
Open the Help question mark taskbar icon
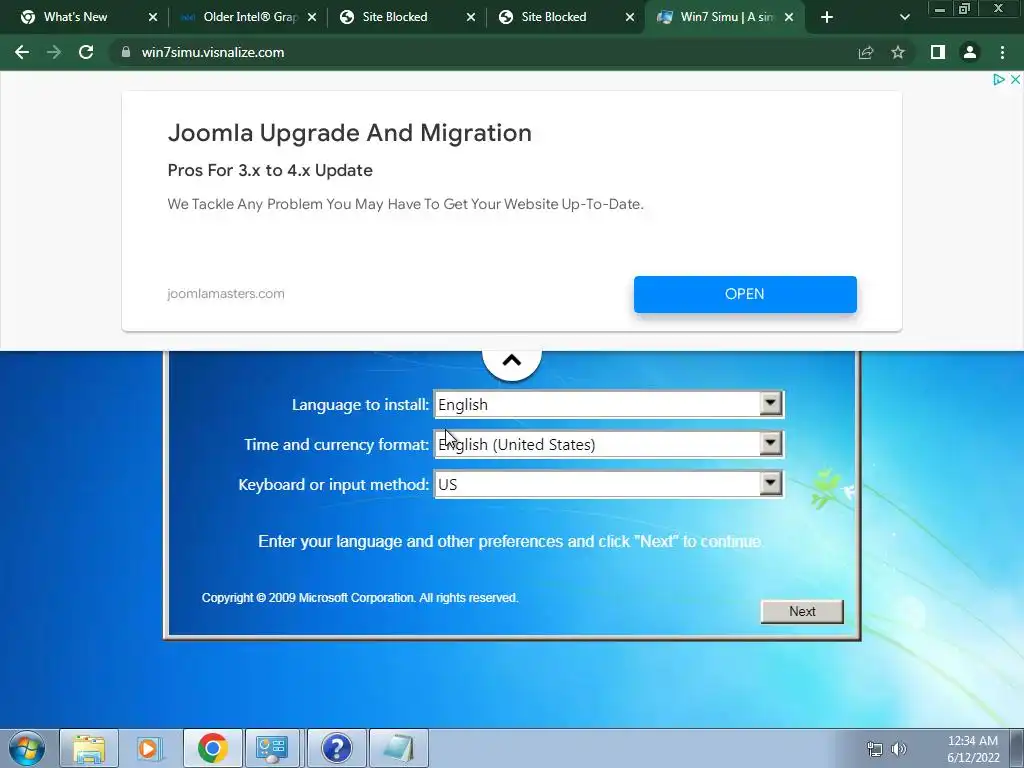(x=337, y=748)
